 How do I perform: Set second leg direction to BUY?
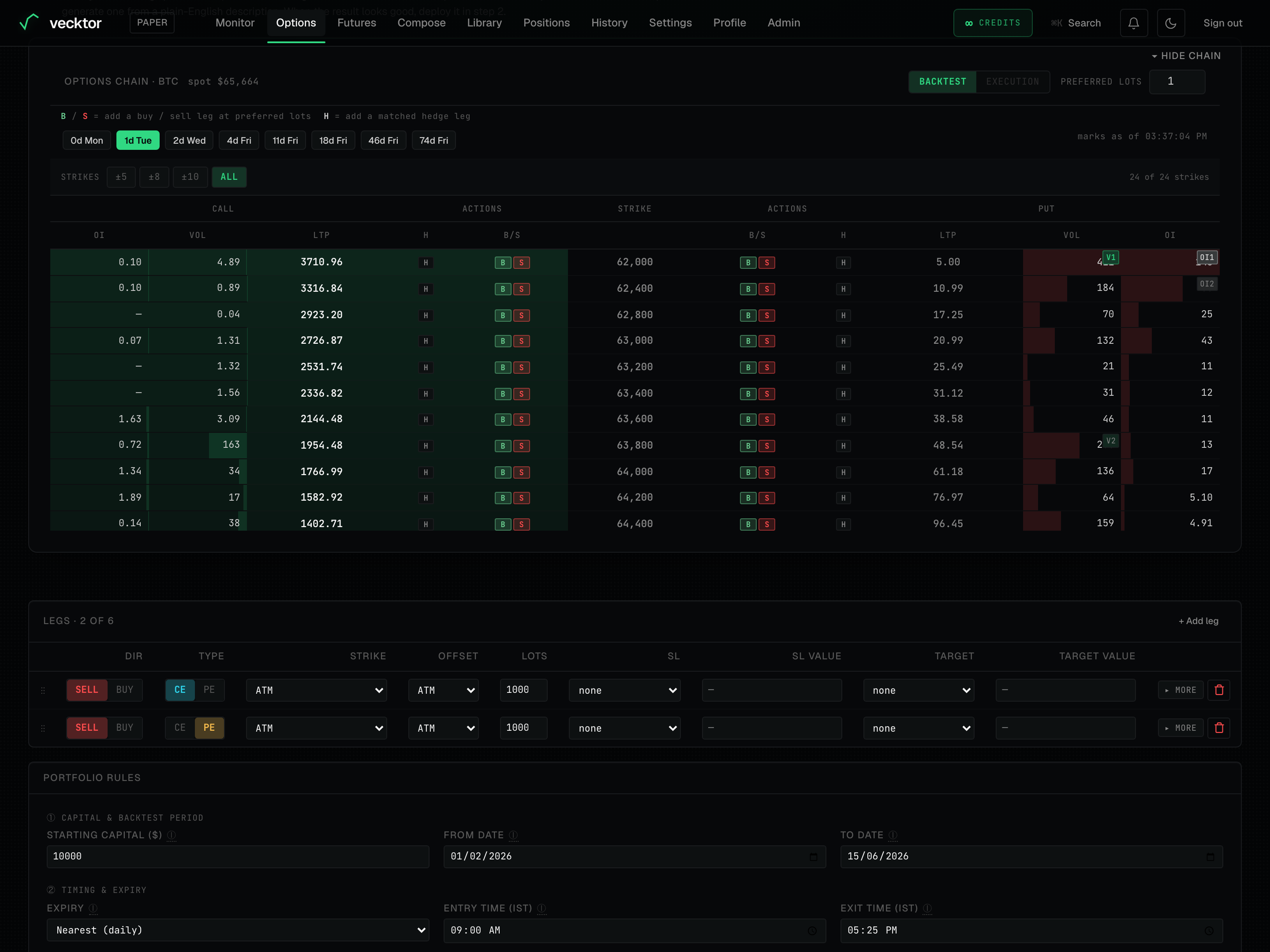pos(125,728)
